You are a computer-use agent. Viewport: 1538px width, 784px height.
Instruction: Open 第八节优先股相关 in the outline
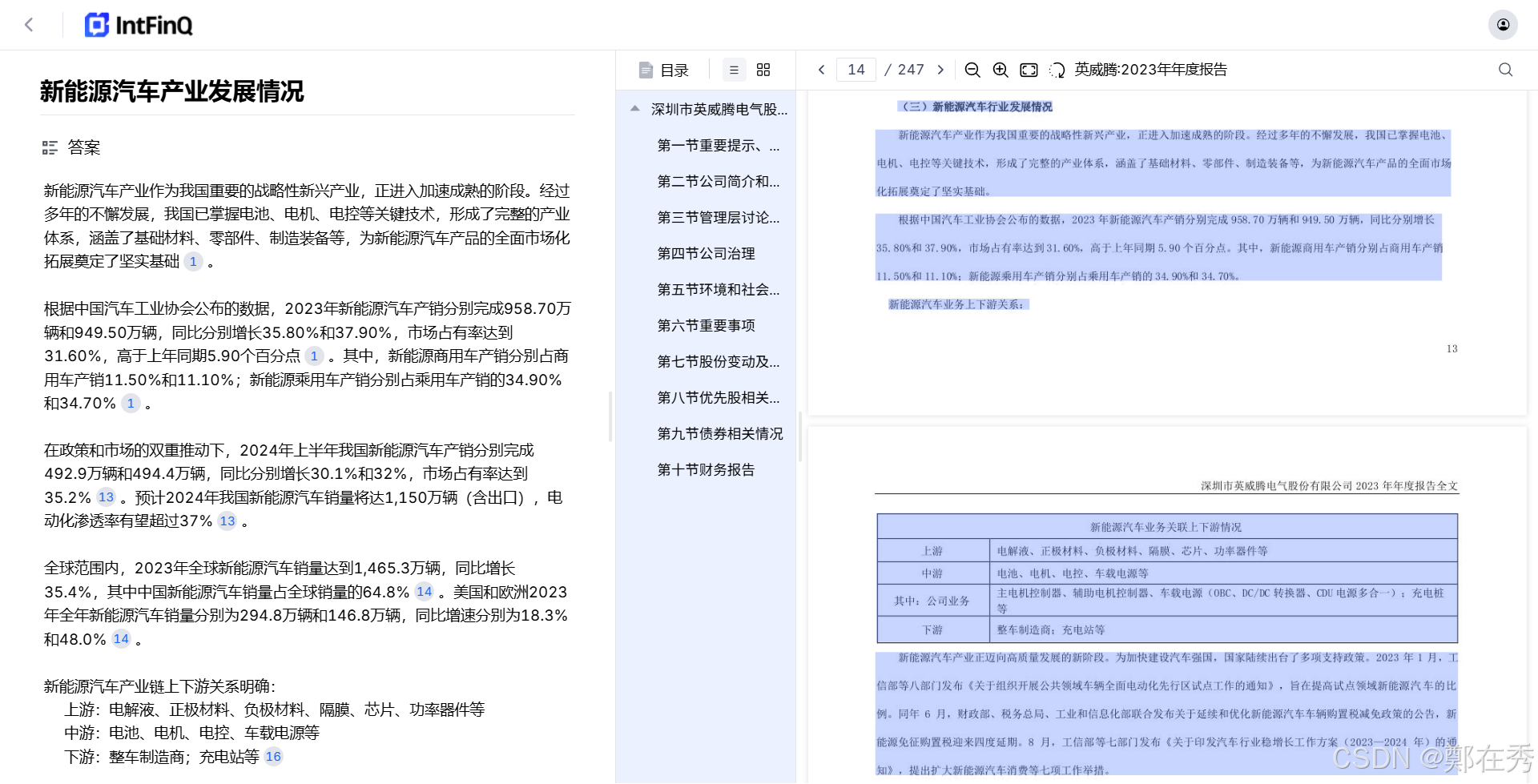click(719, 398)
